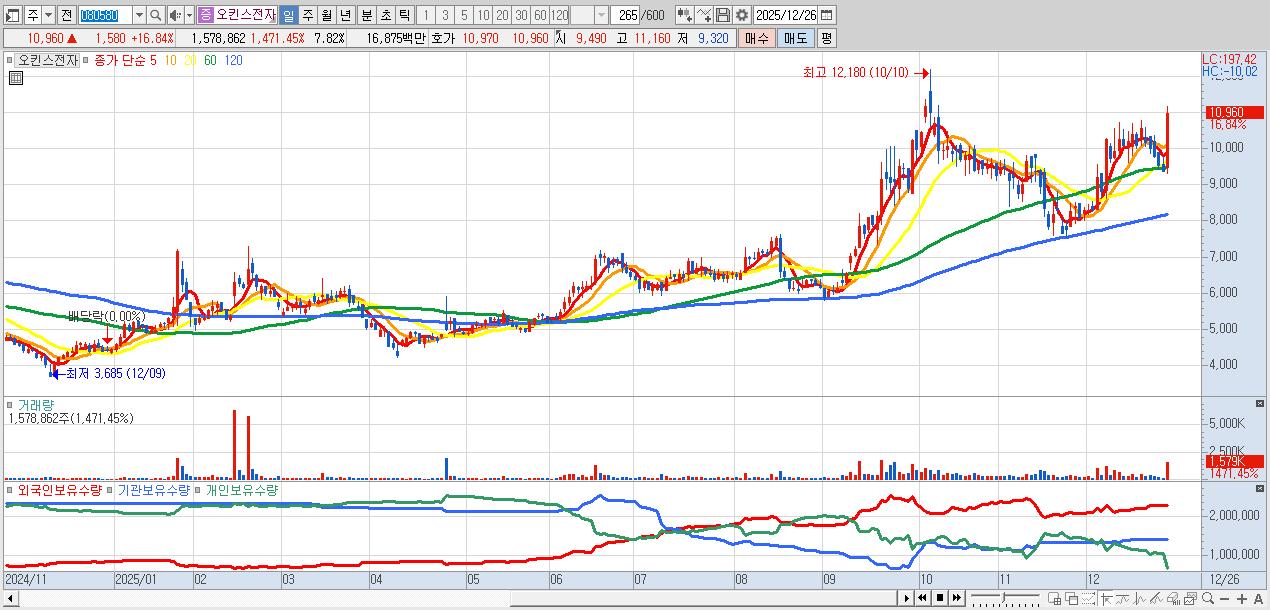Choose the 20 interval button
Screen dimensions: 1270x610
click(x=501, y=15)
